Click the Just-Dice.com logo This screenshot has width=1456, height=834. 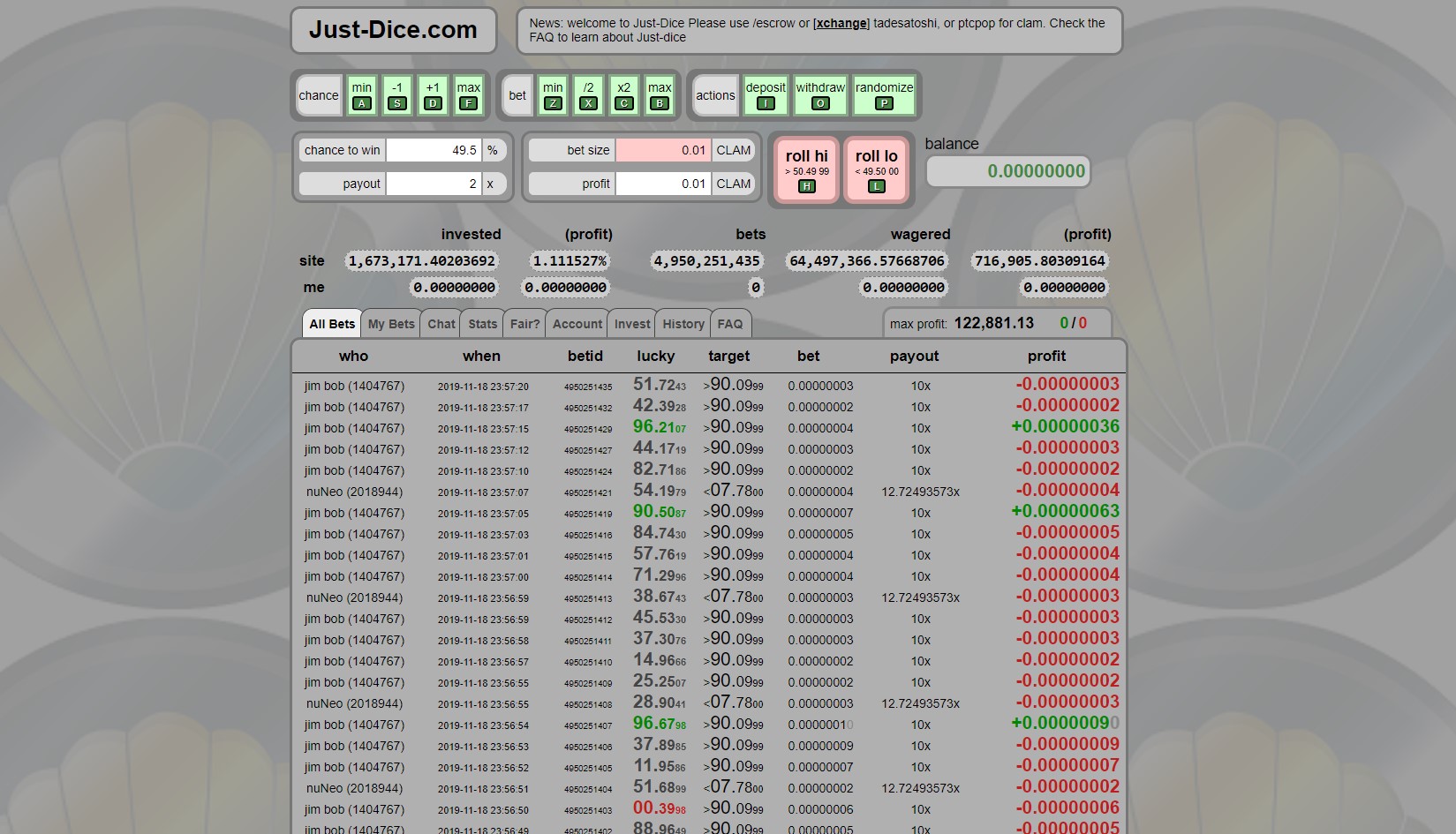394,30
